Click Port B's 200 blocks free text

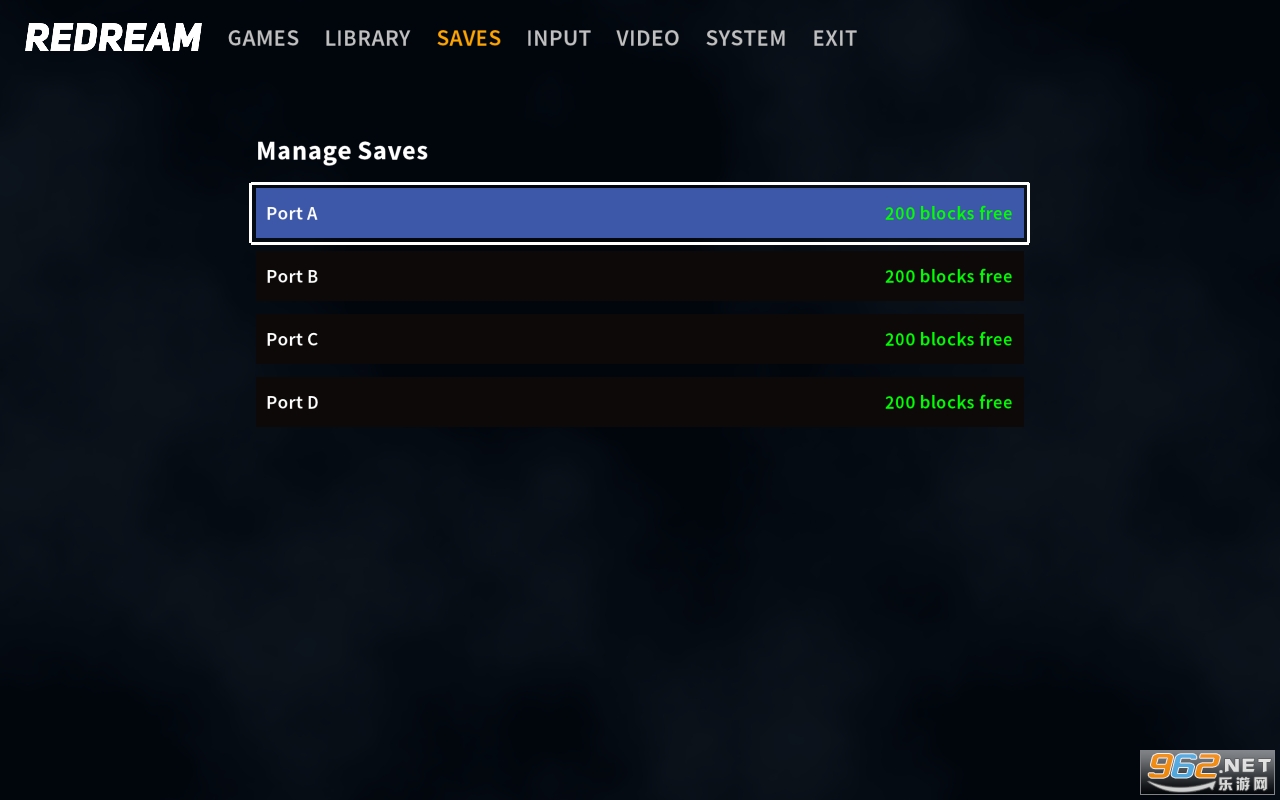point(948,276)
